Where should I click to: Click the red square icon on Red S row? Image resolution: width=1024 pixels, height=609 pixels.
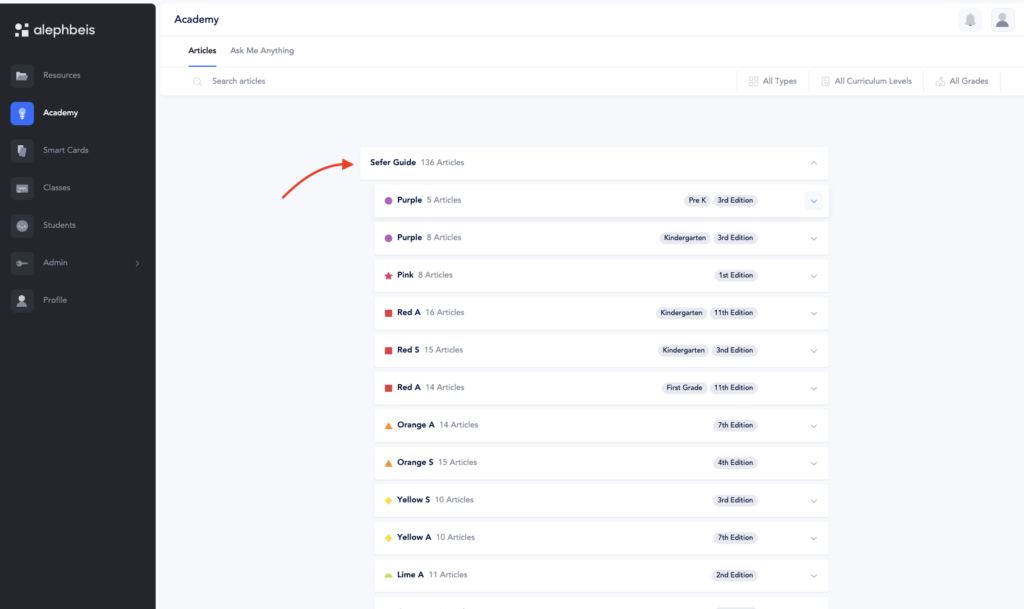388,351
